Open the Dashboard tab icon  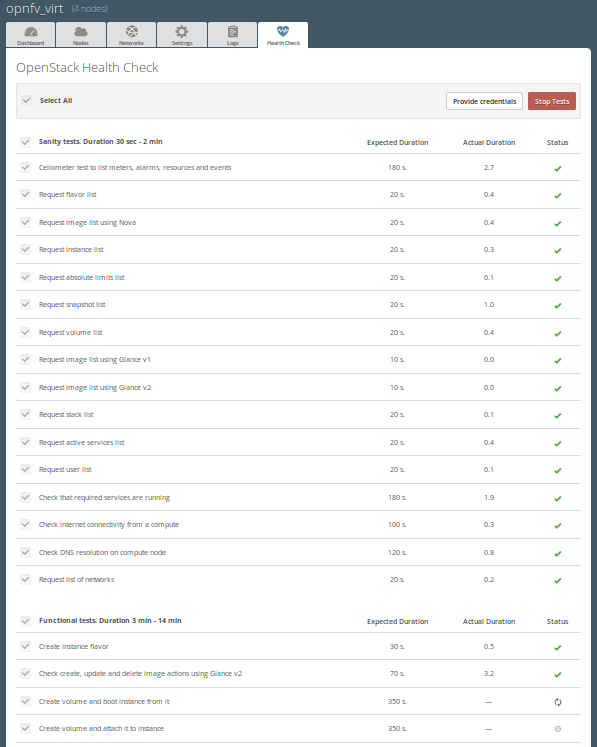click(31, 34)
